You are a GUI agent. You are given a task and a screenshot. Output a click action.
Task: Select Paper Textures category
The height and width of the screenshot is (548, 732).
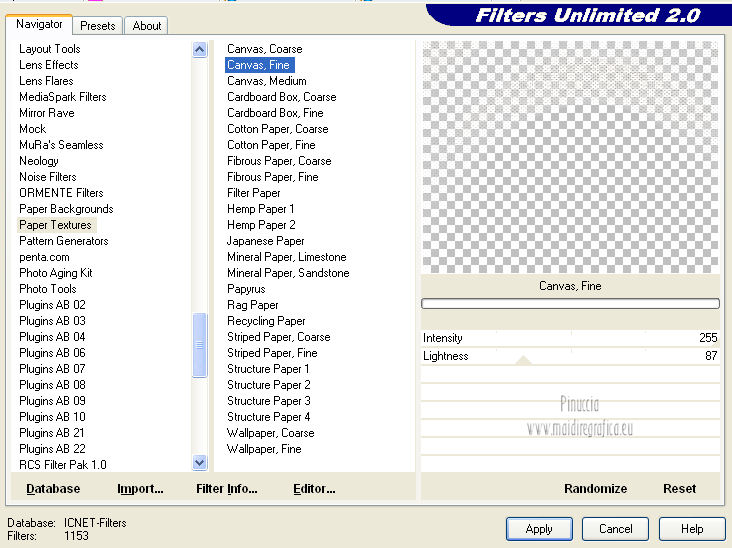tap(55, 225)
